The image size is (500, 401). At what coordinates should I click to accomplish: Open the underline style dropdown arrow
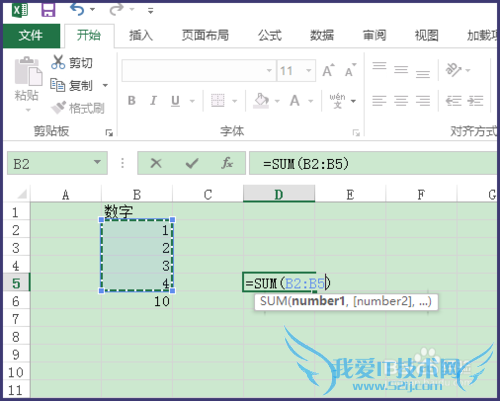[192, 101]
